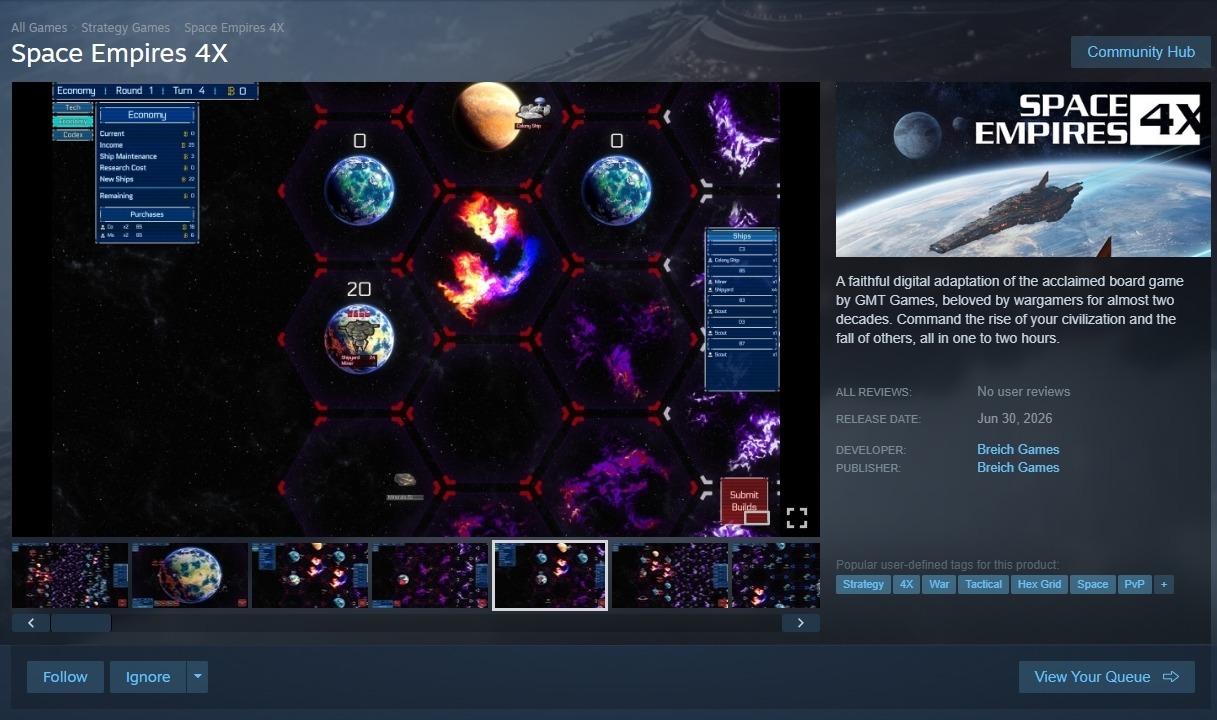This screenshot has height=720, width=1217.
Task: Select the PvP tag
Action: point(1134,584)
